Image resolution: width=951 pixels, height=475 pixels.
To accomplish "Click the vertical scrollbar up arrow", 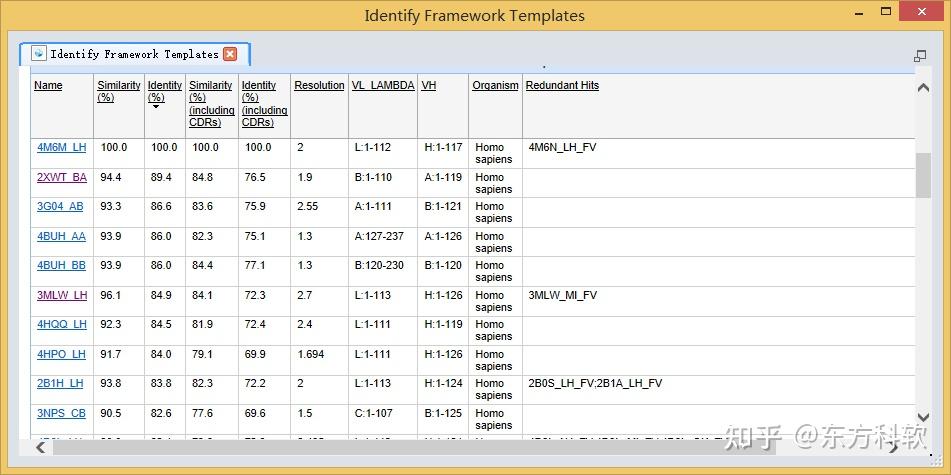I will [x=923, y=88].
